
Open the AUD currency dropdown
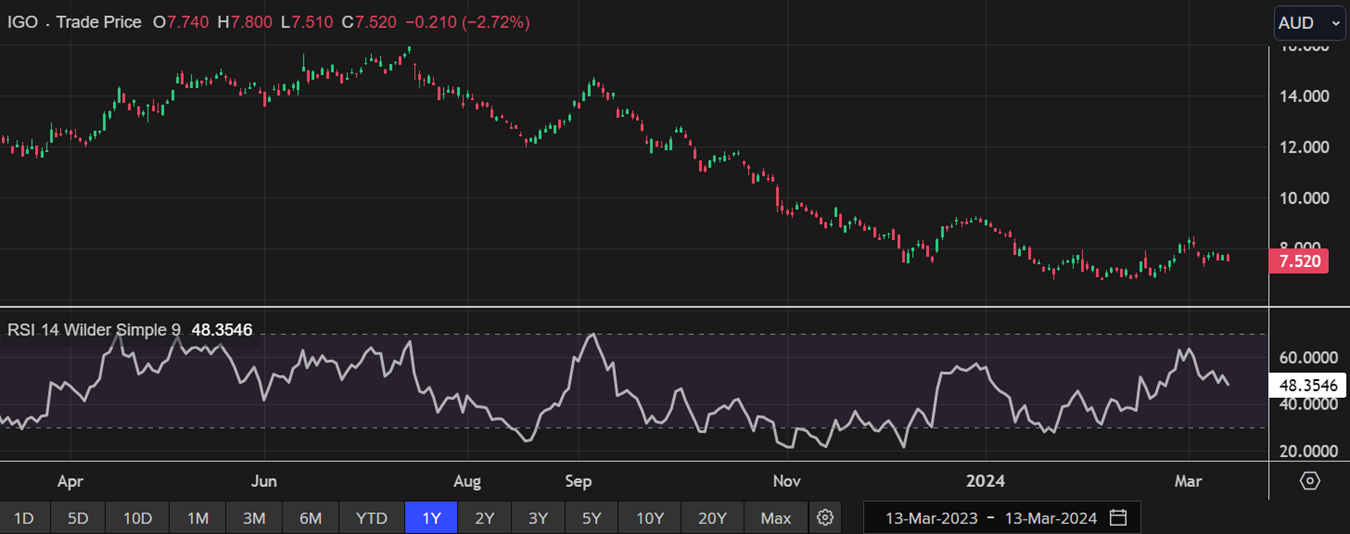pyautogui.click(x=1309, y=23)
